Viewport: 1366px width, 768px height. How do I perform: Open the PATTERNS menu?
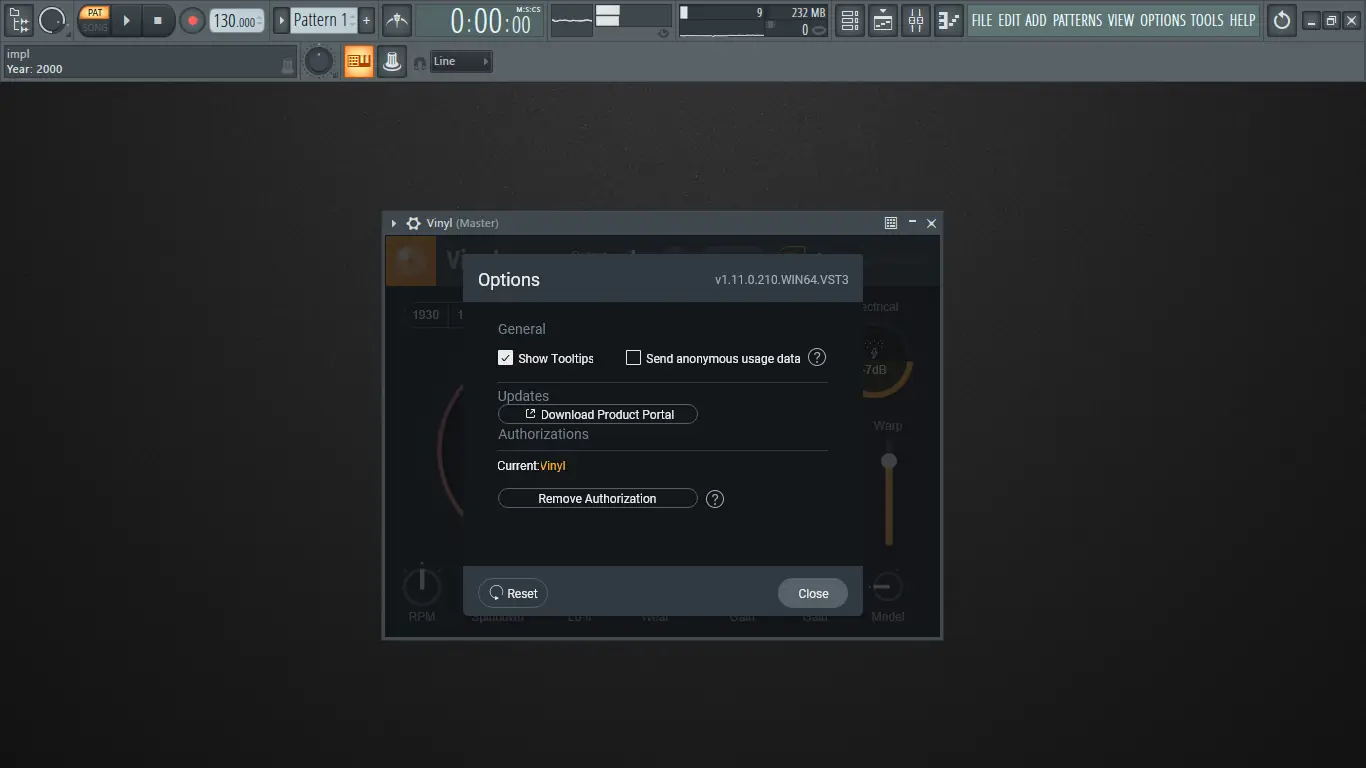1077,20
